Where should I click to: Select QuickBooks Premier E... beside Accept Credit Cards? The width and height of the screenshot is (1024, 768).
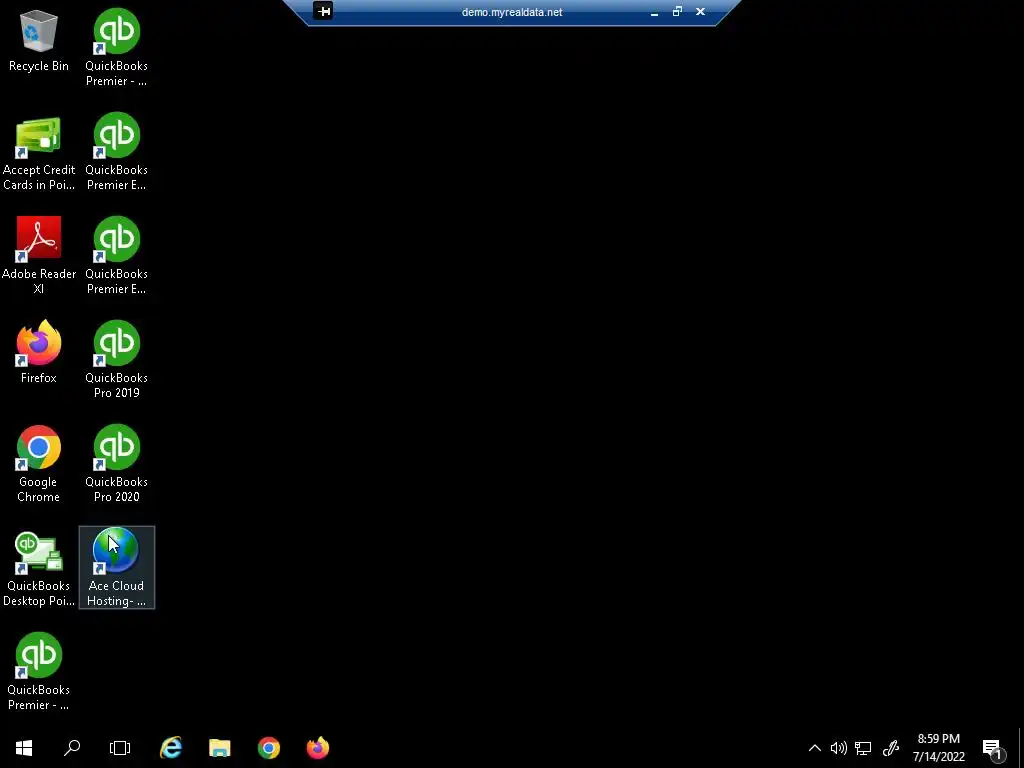pyautogui.click(x=117, y=152)
